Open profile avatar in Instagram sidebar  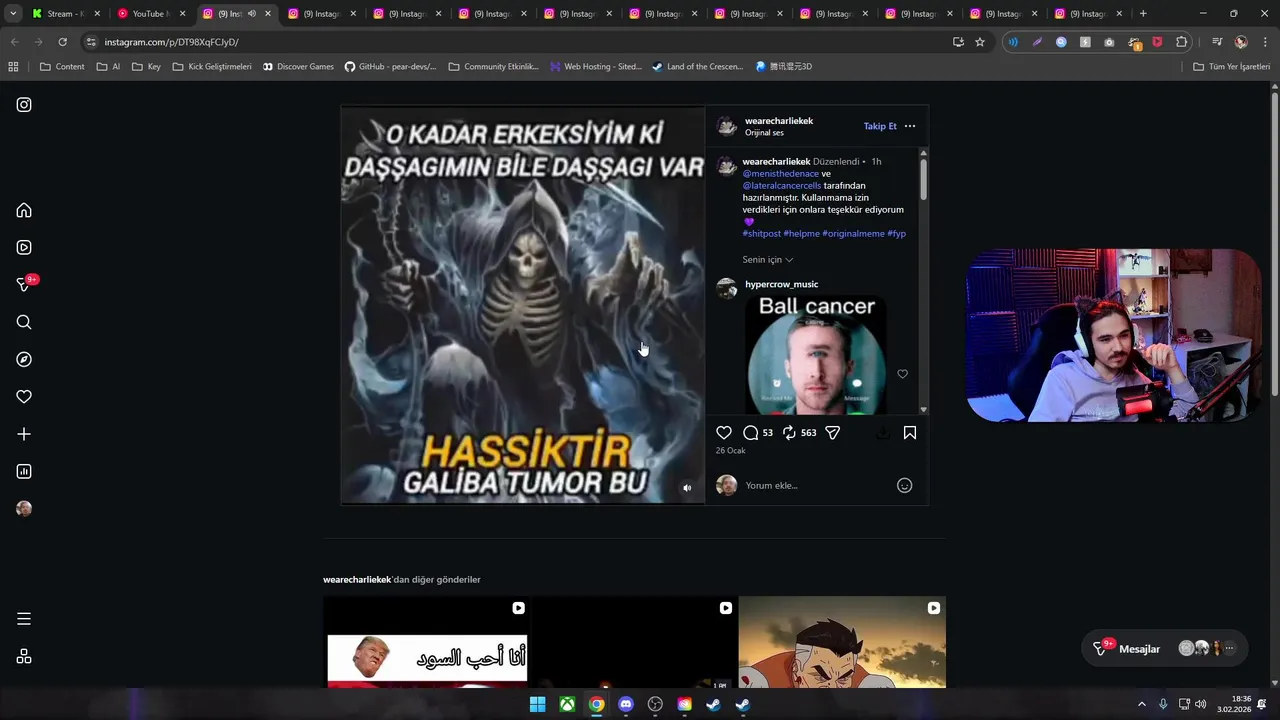tap(24, 508)
